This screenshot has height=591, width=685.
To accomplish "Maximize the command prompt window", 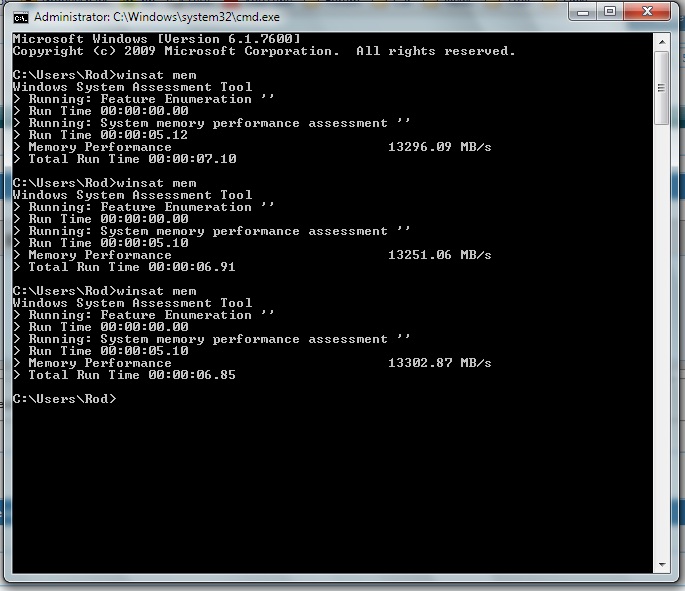I will point(610,12).
